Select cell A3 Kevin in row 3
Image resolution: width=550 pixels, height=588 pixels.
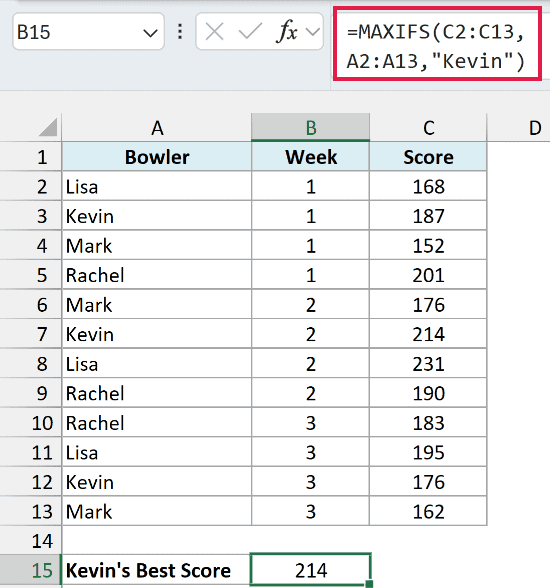(x=157, y=216)
